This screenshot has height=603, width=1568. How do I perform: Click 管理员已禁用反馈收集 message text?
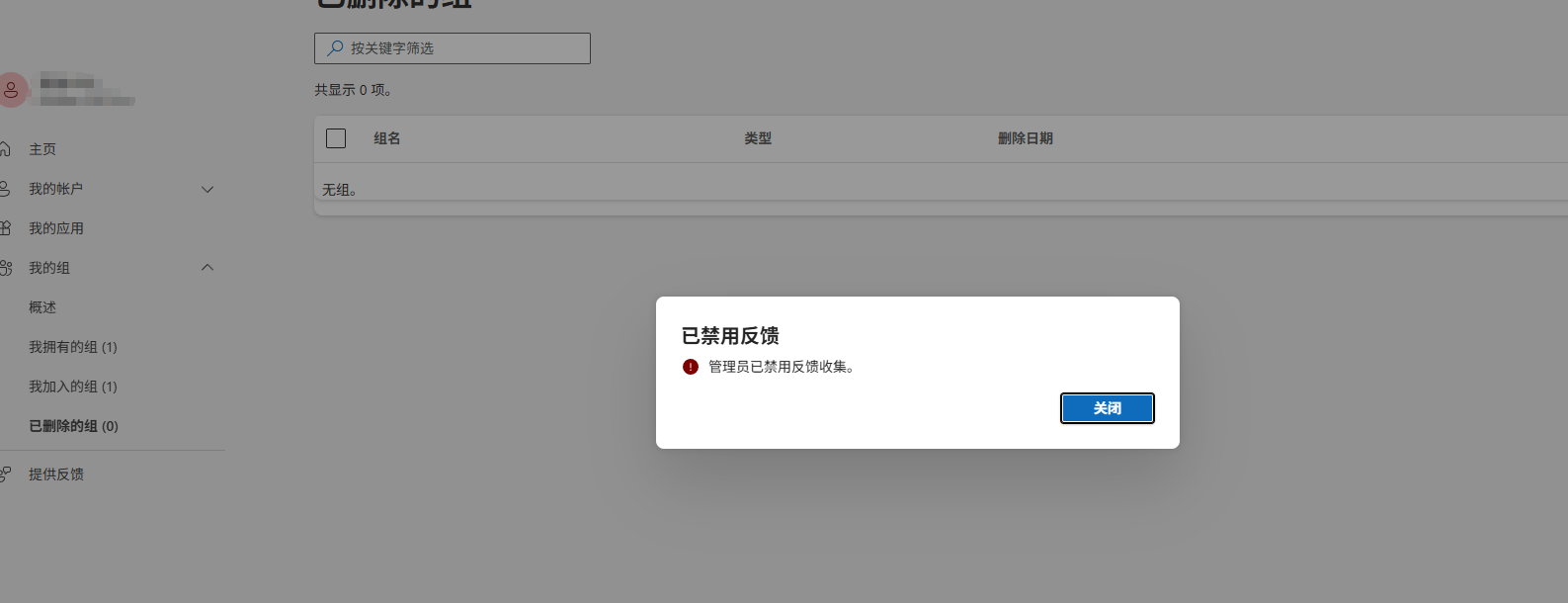[781, 367]
